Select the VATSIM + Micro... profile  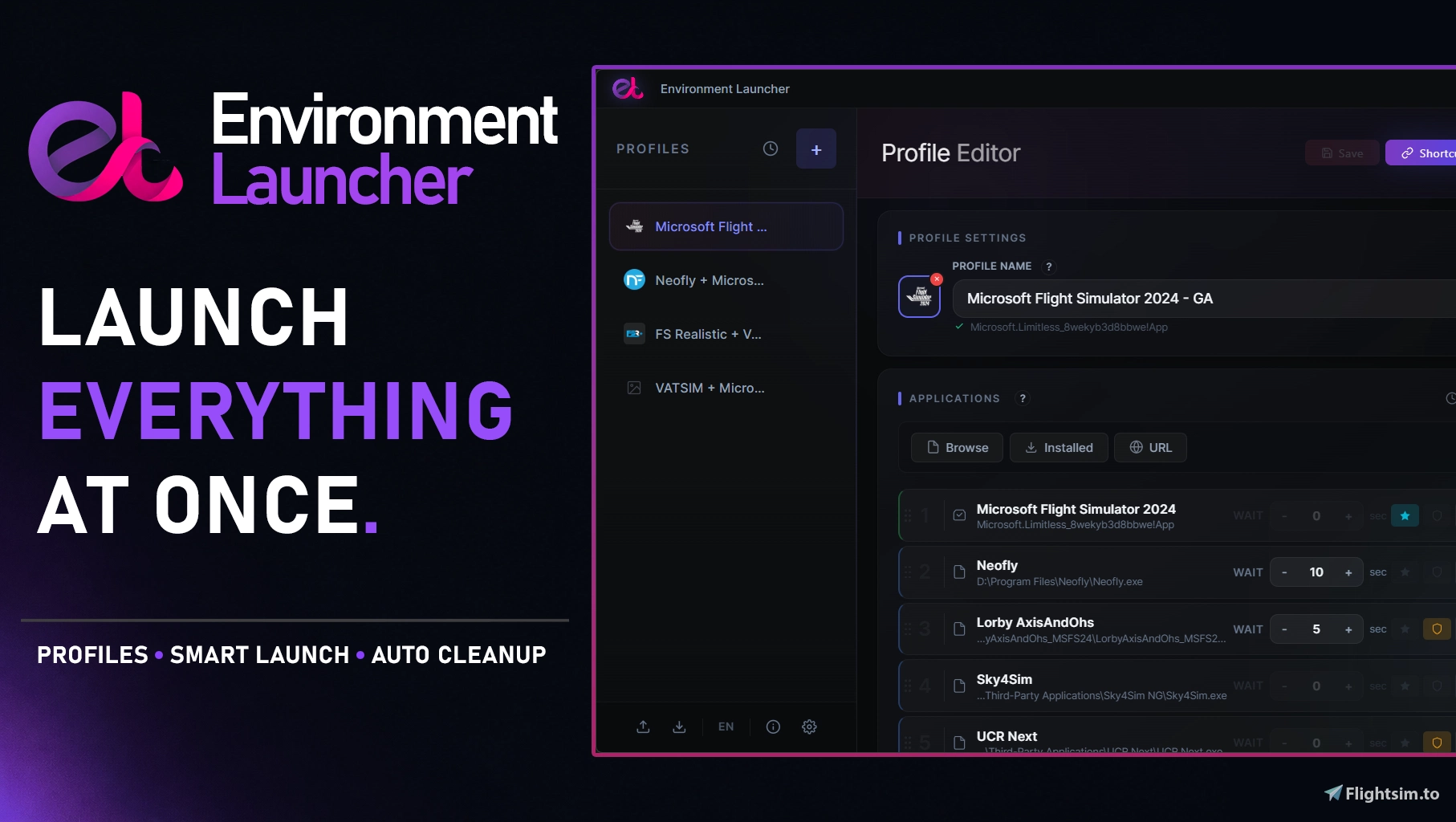tap(726, 388)
